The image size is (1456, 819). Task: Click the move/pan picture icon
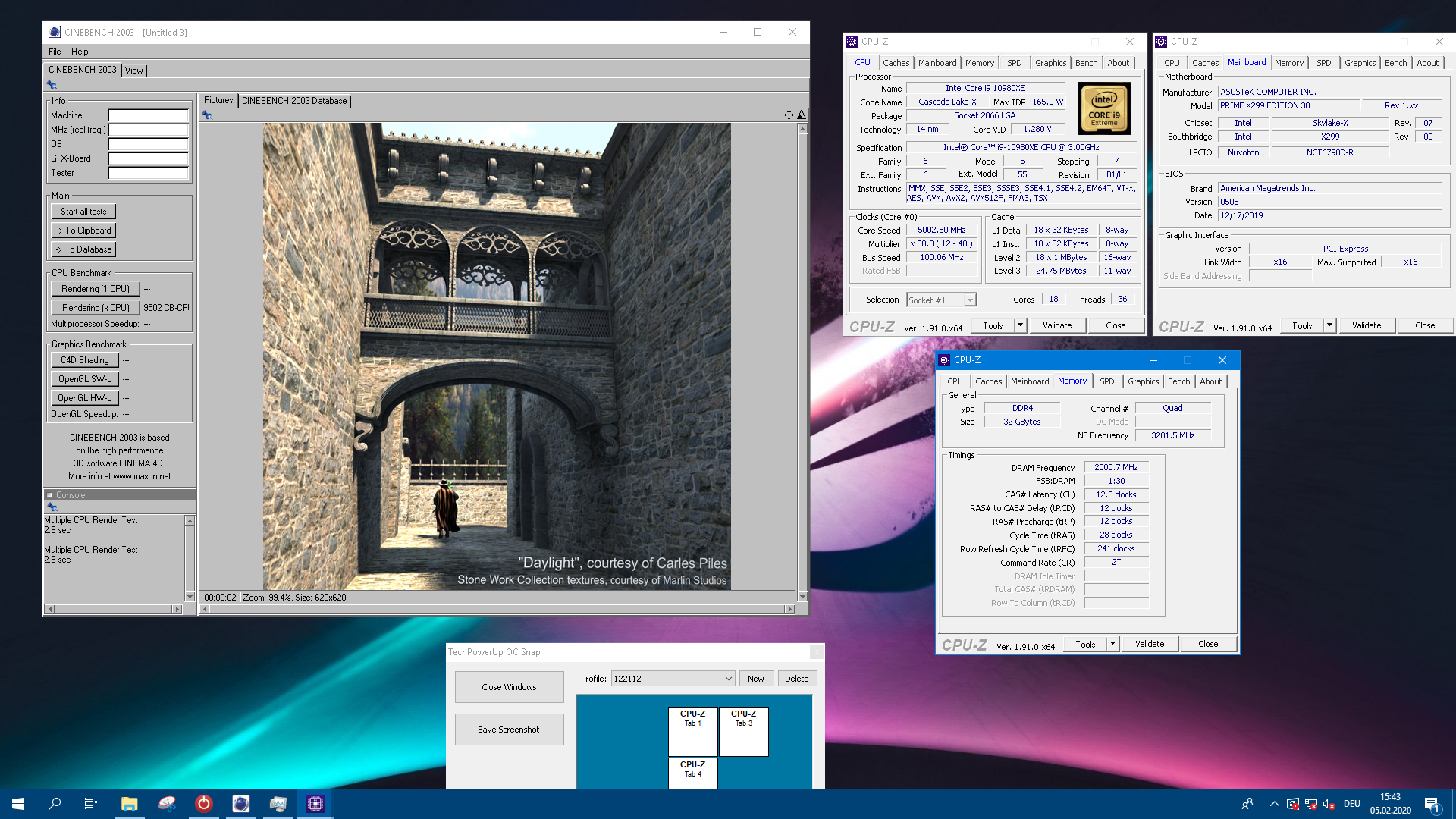pyautogui.click(x=789, y=115)
